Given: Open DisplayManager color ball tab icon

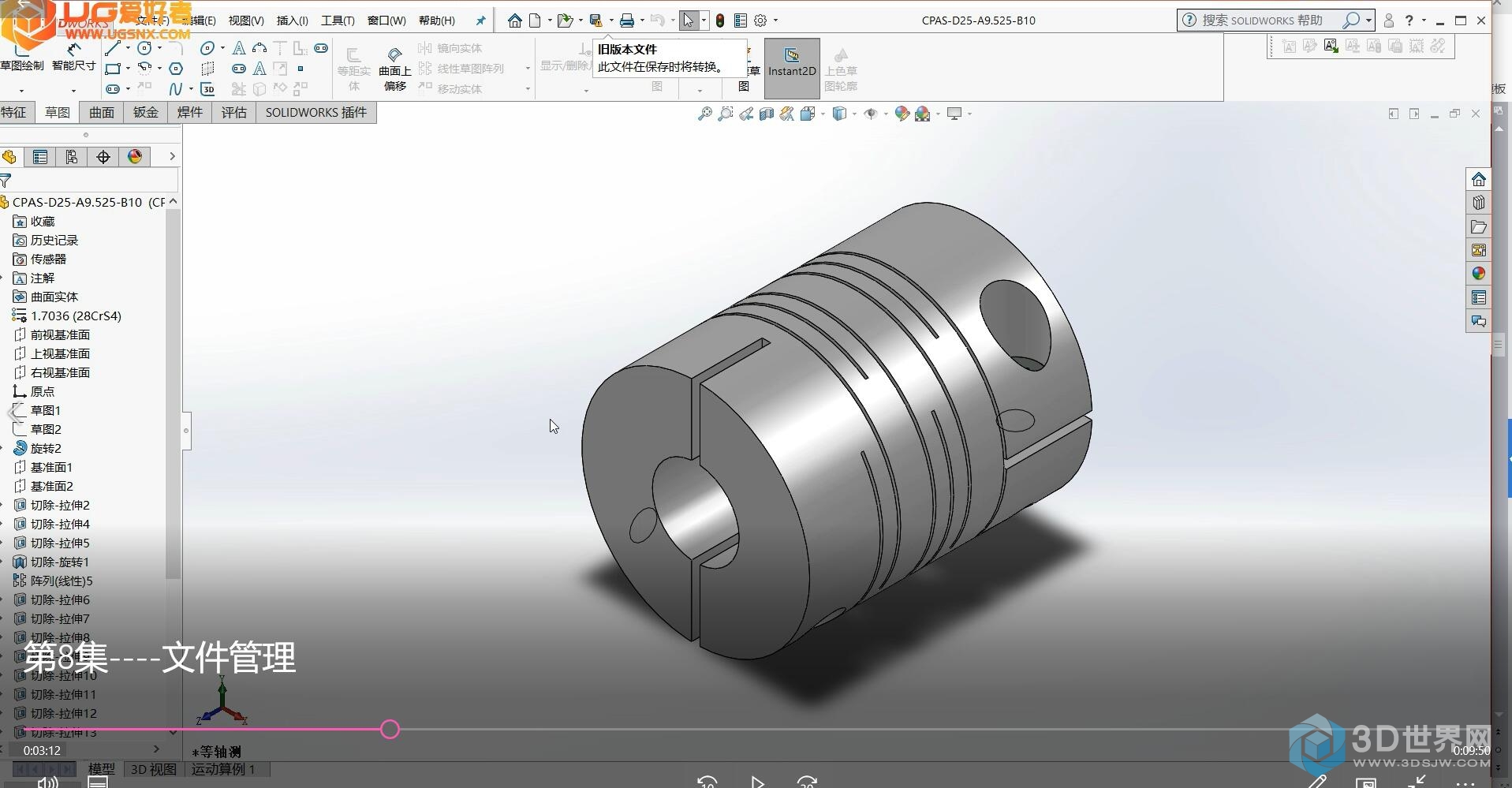Looking at the screenshot, I should 135,157.
